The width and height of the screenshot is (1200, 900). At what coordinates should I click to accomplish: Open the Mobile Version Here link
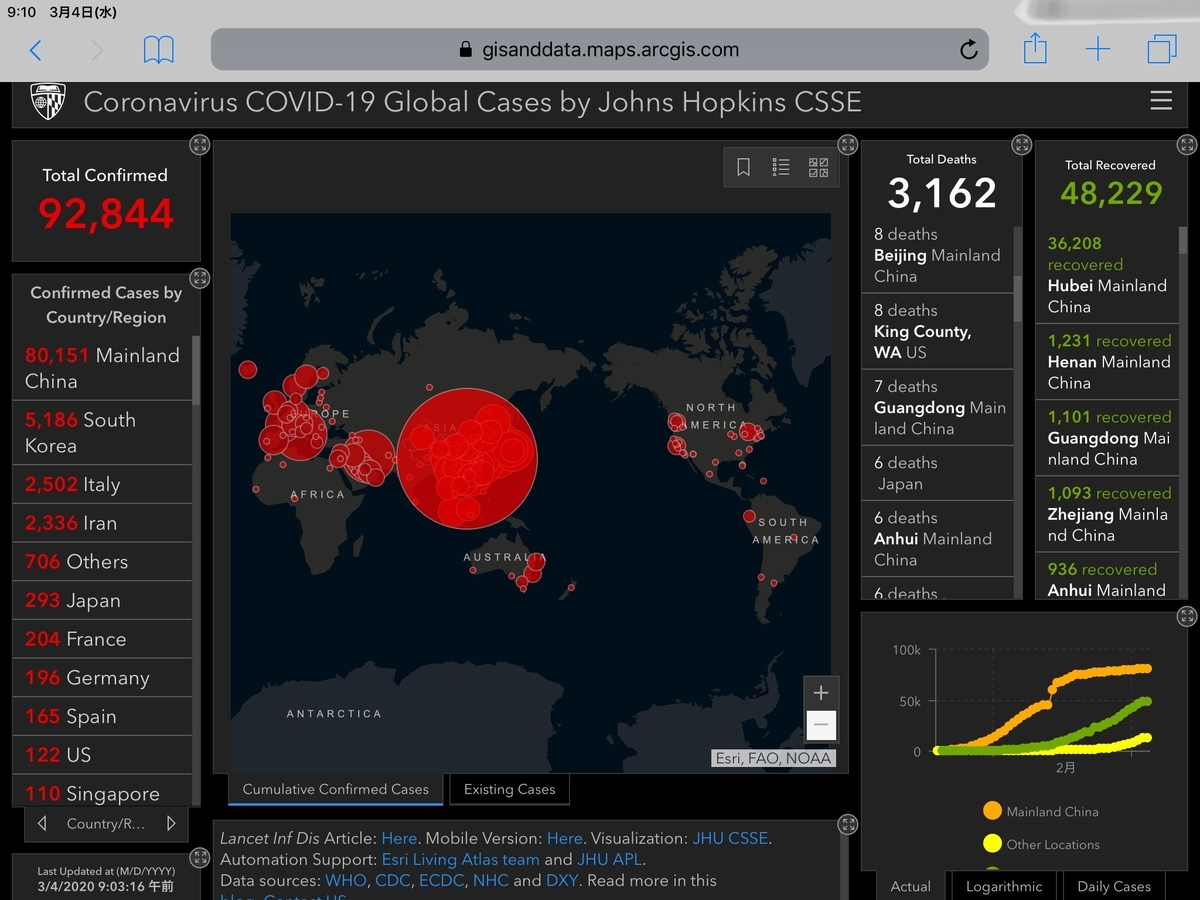coord(564,838)
